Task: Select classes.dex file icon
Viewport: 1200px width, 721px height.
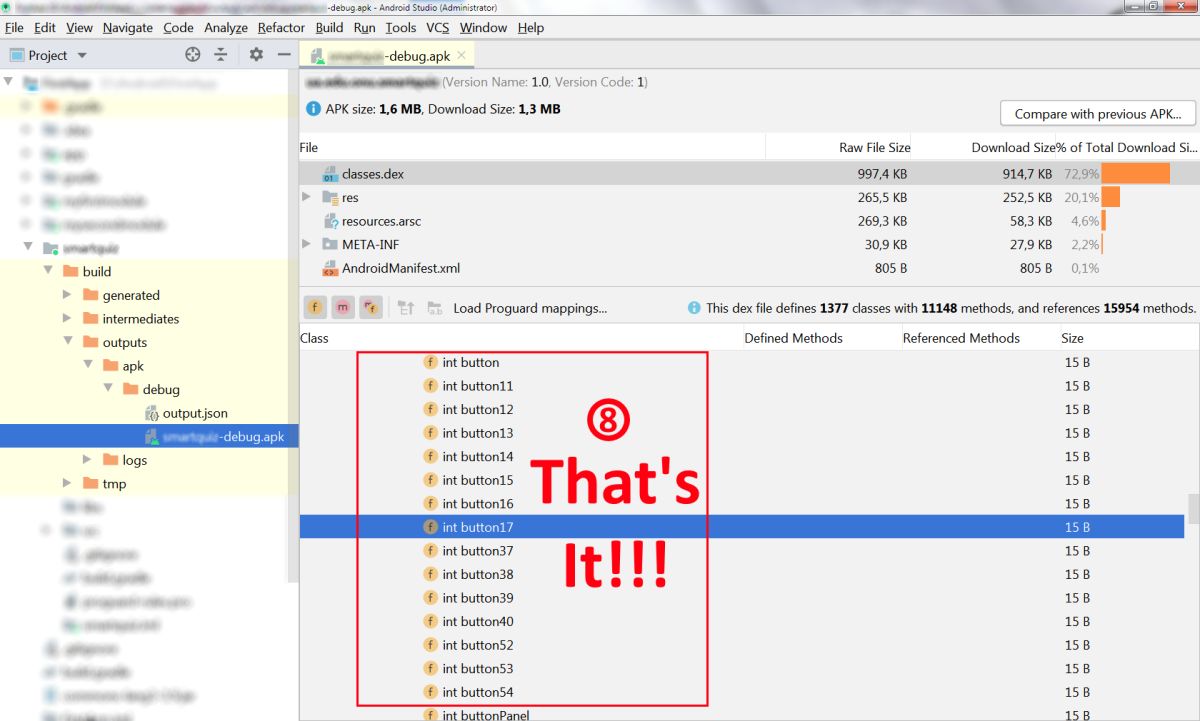Action: 330,174
